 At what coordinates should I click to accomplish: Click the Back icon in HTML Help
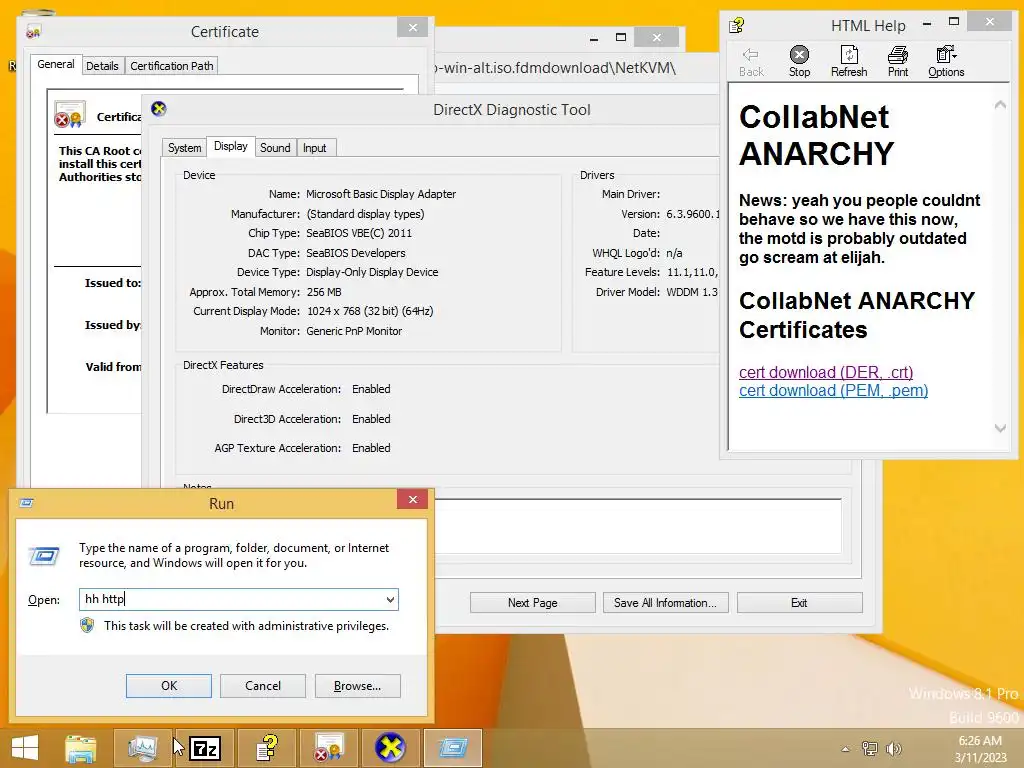point(750,62)
